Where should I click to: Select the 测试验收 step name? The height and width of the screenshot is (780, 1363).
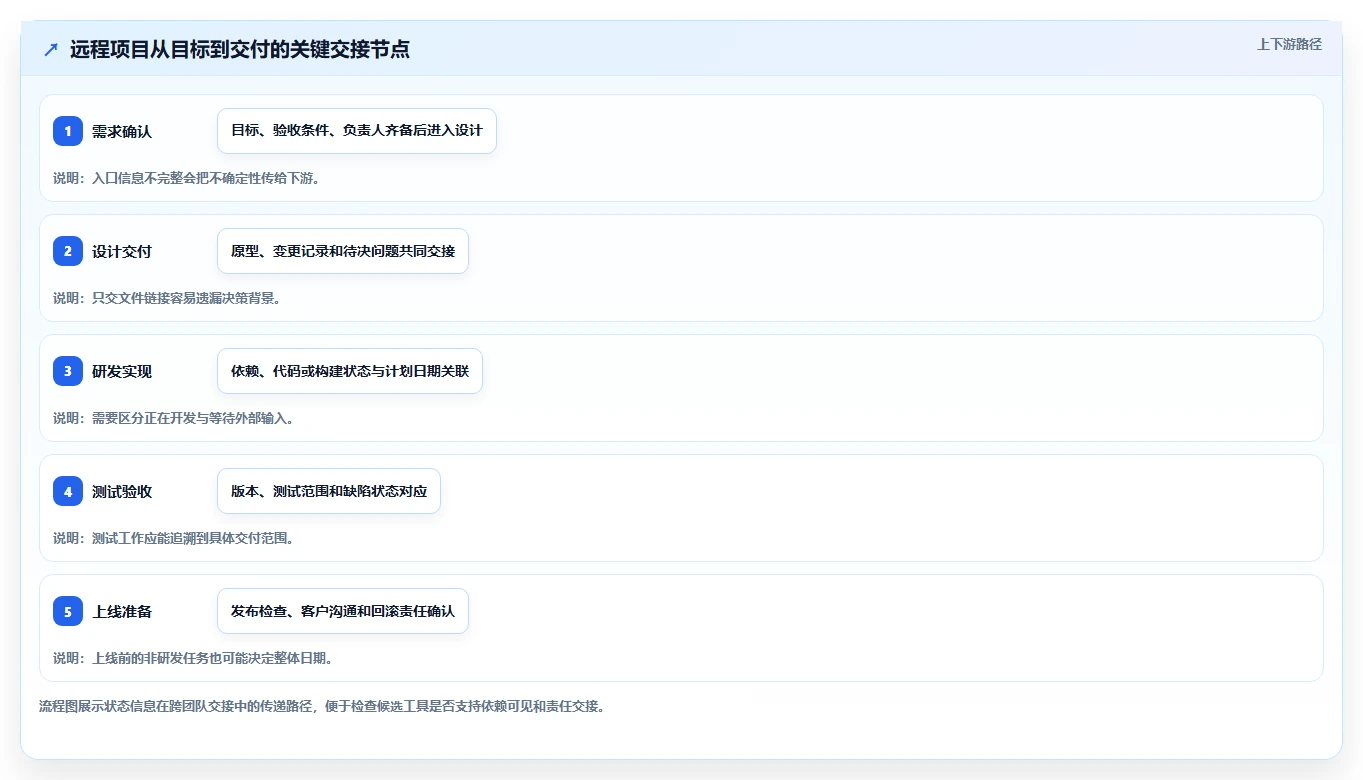click(122, 491)
